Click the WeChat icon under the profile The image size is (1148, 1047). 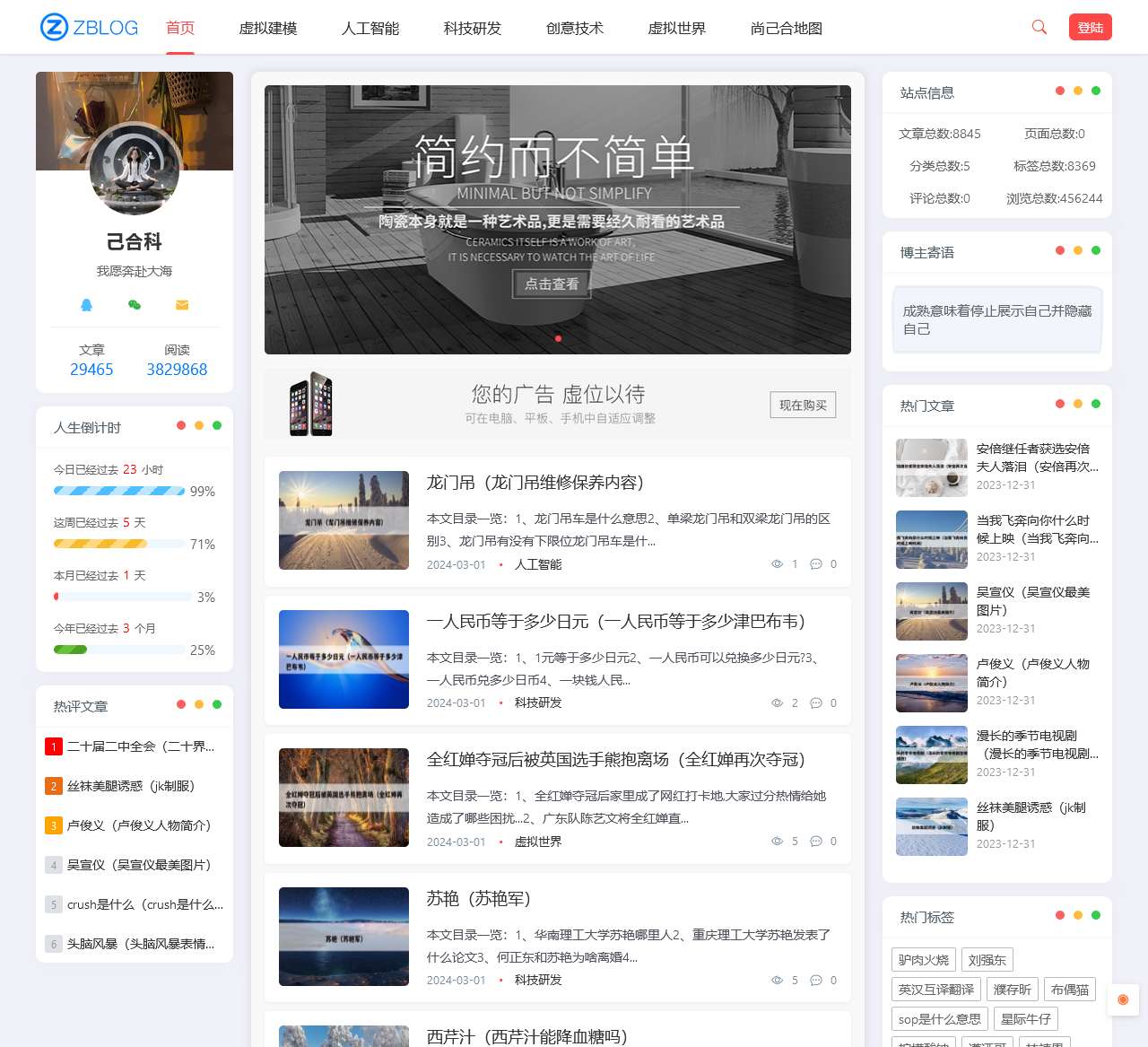pos(135,305)
